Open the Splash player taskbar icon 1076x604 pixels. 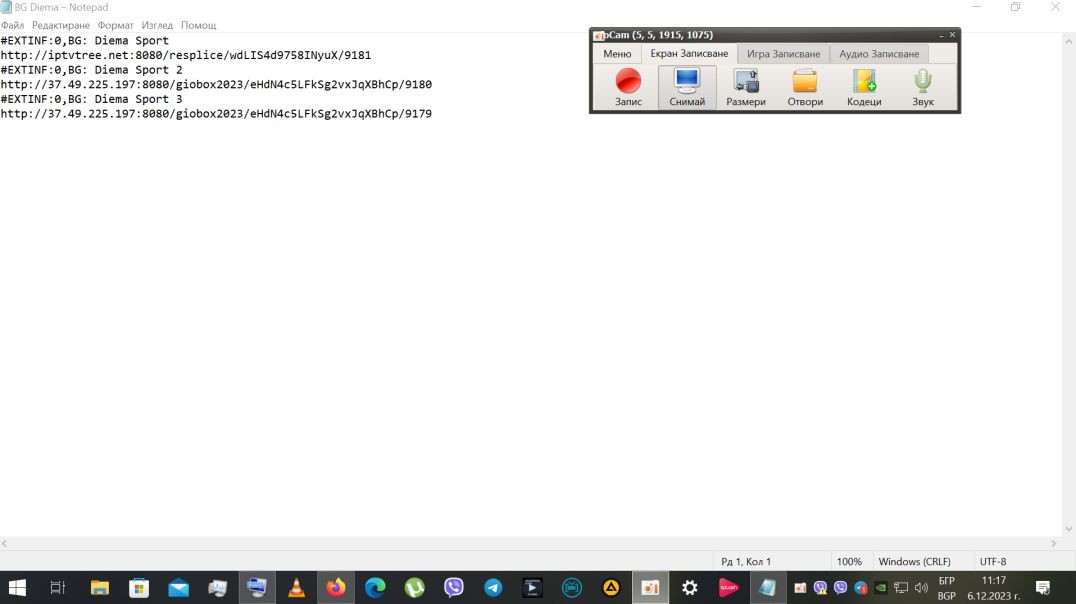click(729, 588)
